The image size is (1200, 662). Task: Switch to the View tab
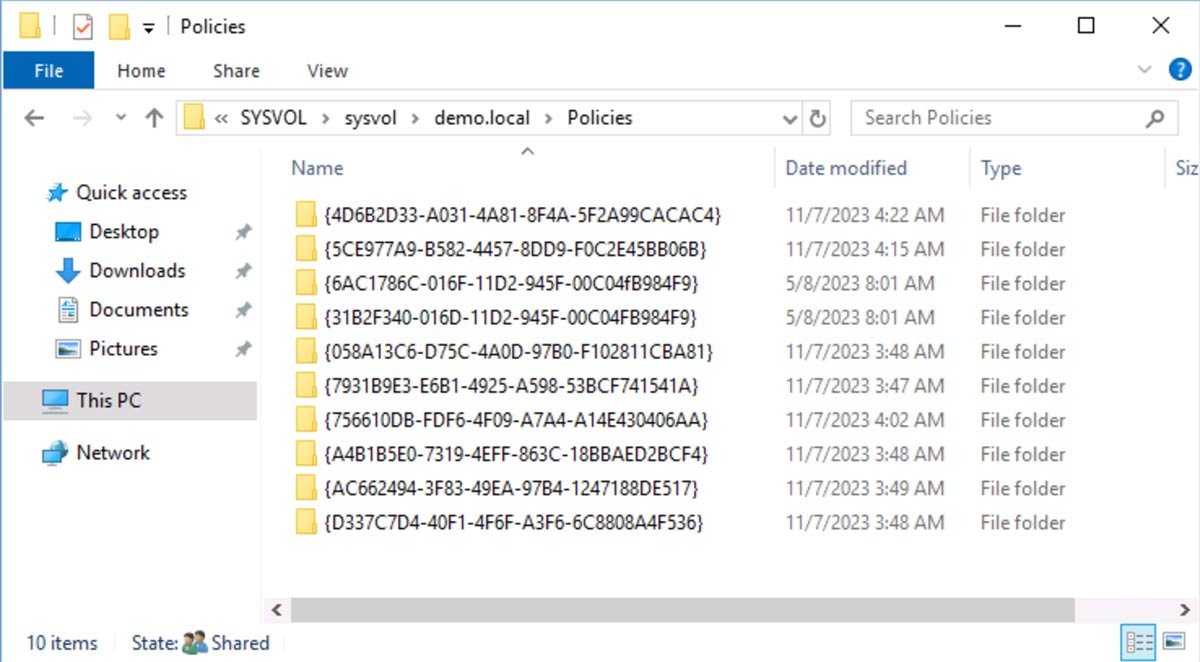click(x=326, y=71)
